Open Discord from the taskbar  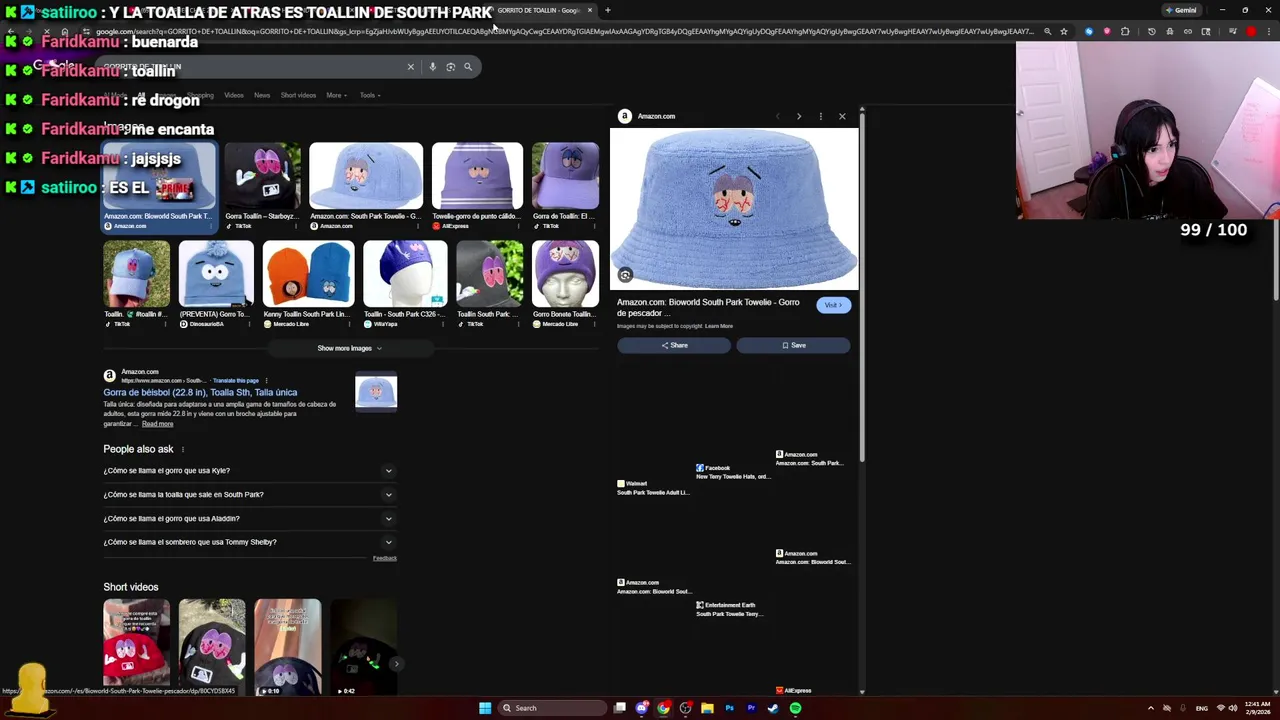click(641, 708)
